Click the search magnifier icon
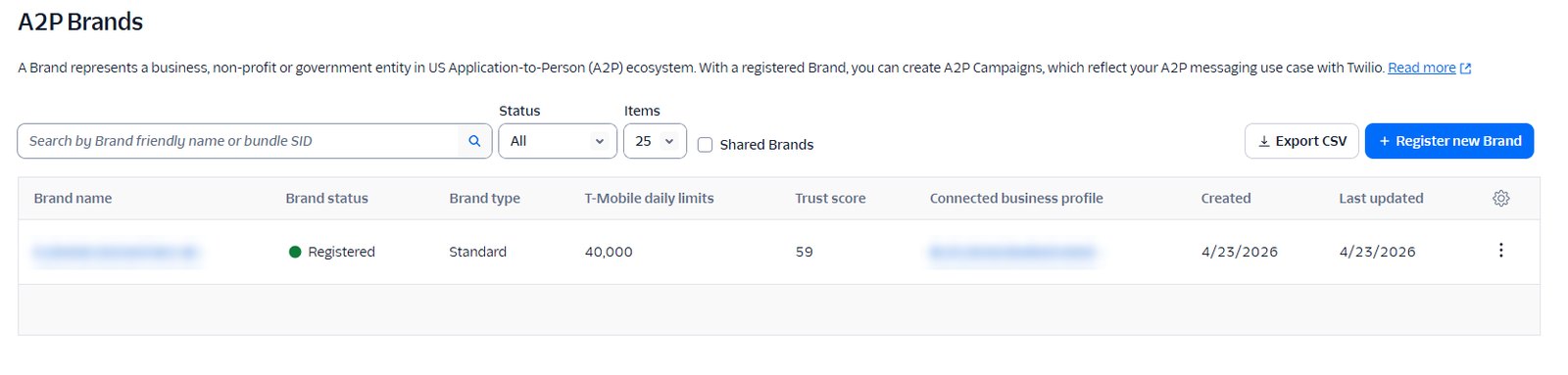 click(474, 141)
